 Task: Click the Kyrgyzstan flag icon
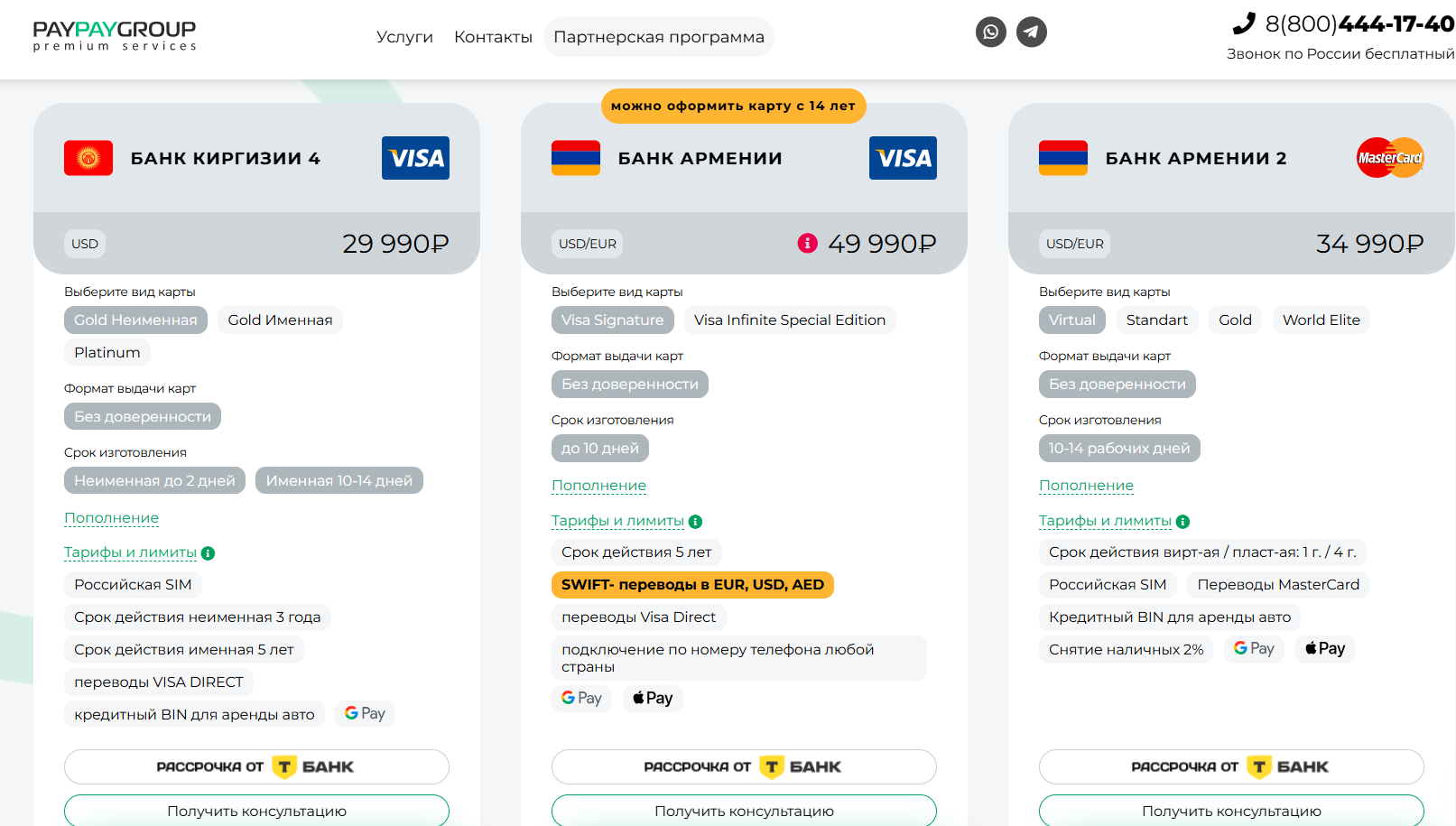point(88,158)
